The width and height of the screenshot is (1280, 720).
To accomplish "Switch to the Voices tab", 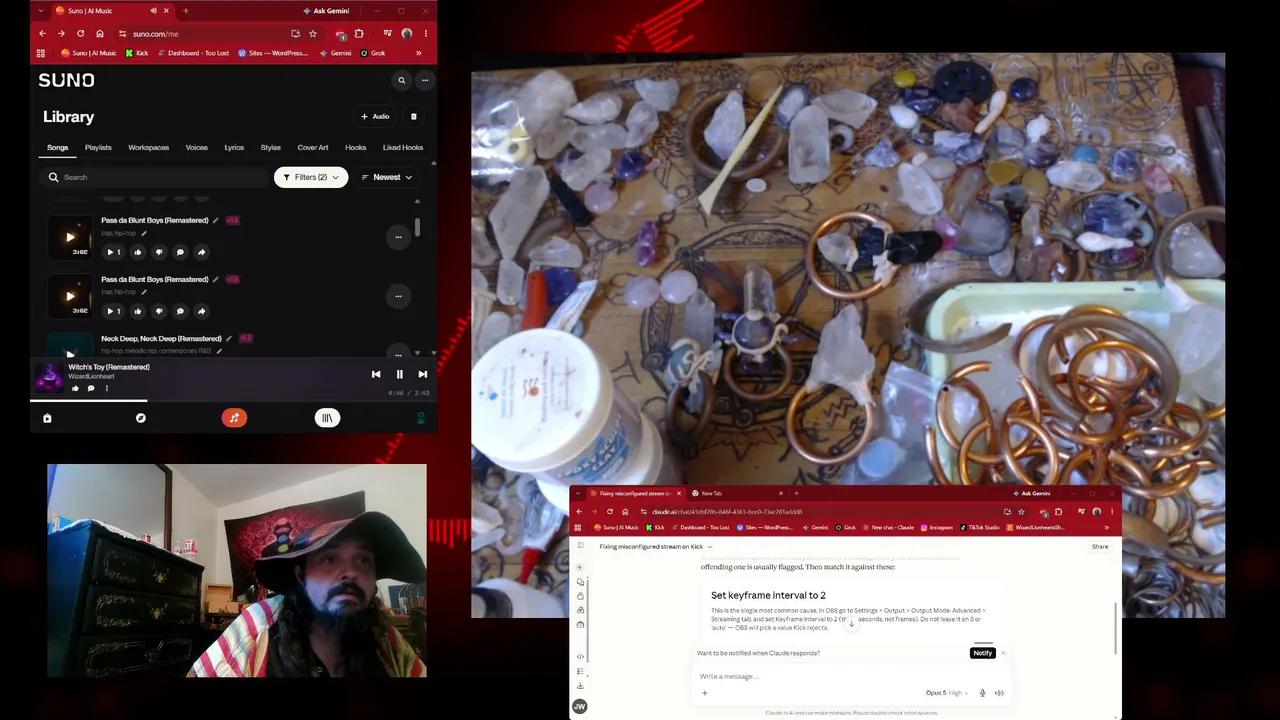I will pos(196,148).
